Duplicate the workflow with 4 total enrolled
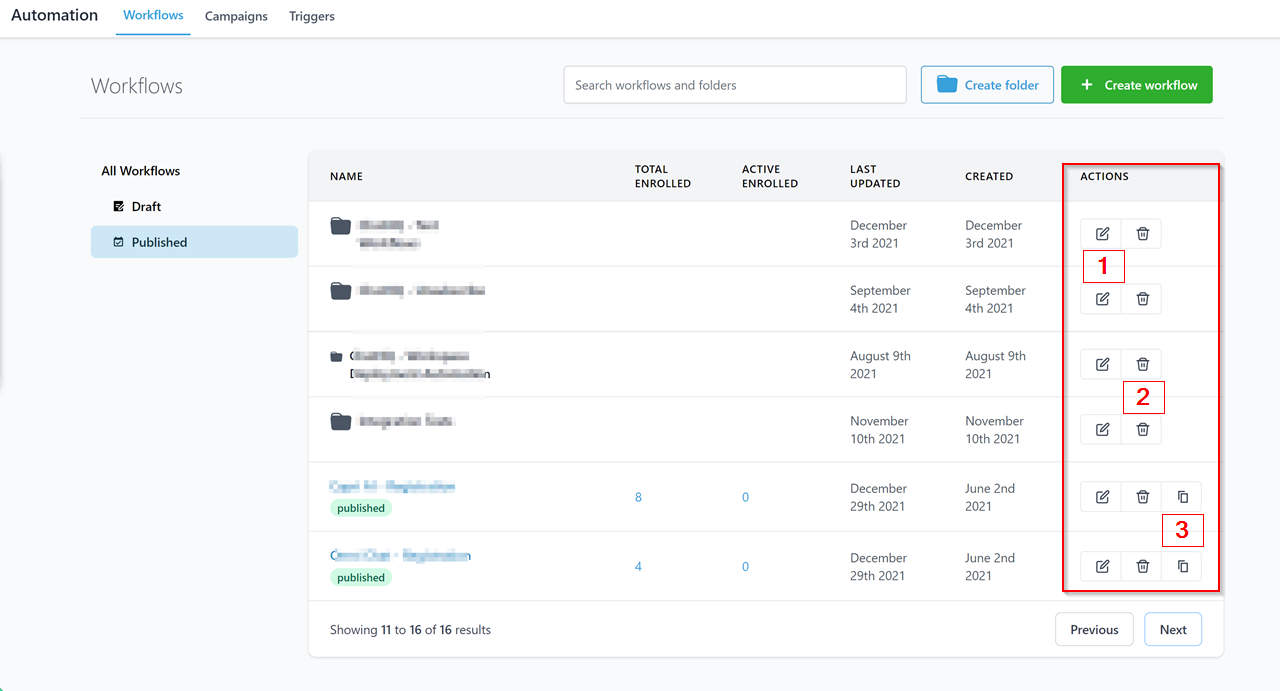The image size is (1280, 691). (x=1182, y=567)
